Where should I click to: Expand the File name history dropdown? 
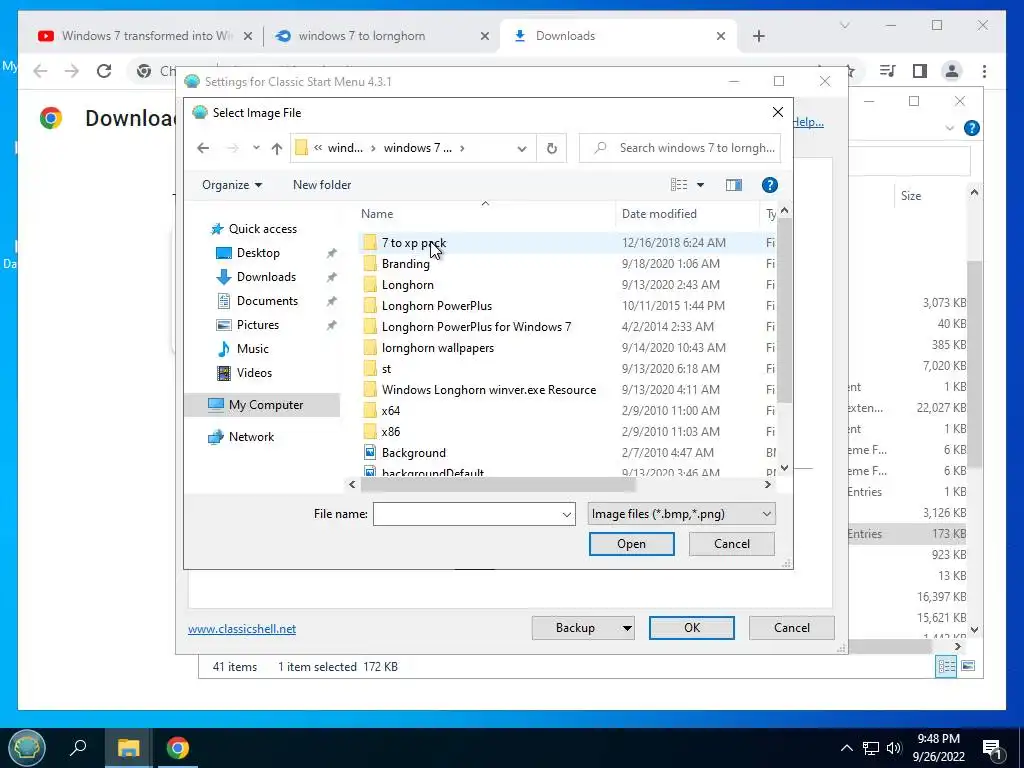click(x=566, y=515)
